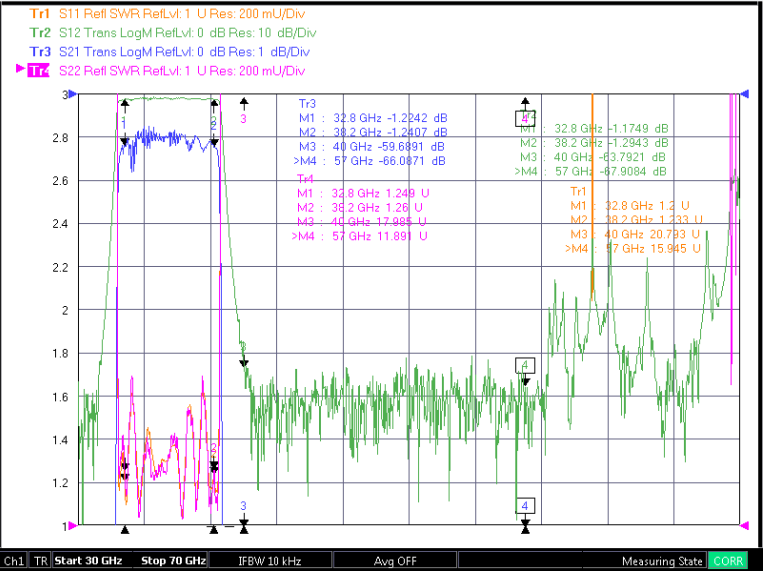Select boxed blue marker 4 near bottom
Viewport: 763px width, 571px height.
point(525,506)
